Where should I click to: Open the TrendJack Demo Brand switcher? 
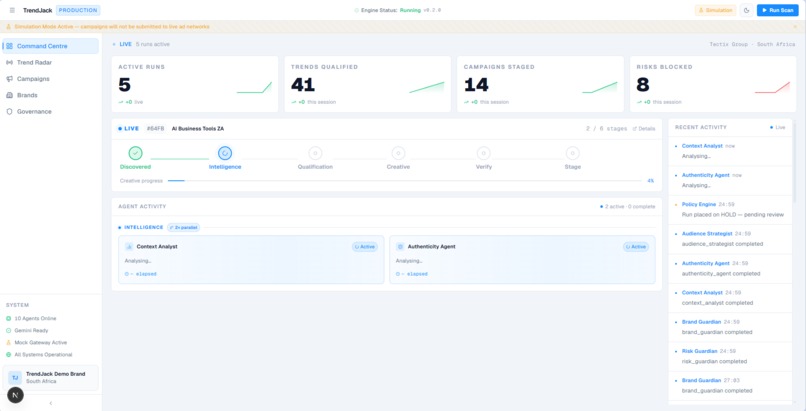tap(50, 378)
